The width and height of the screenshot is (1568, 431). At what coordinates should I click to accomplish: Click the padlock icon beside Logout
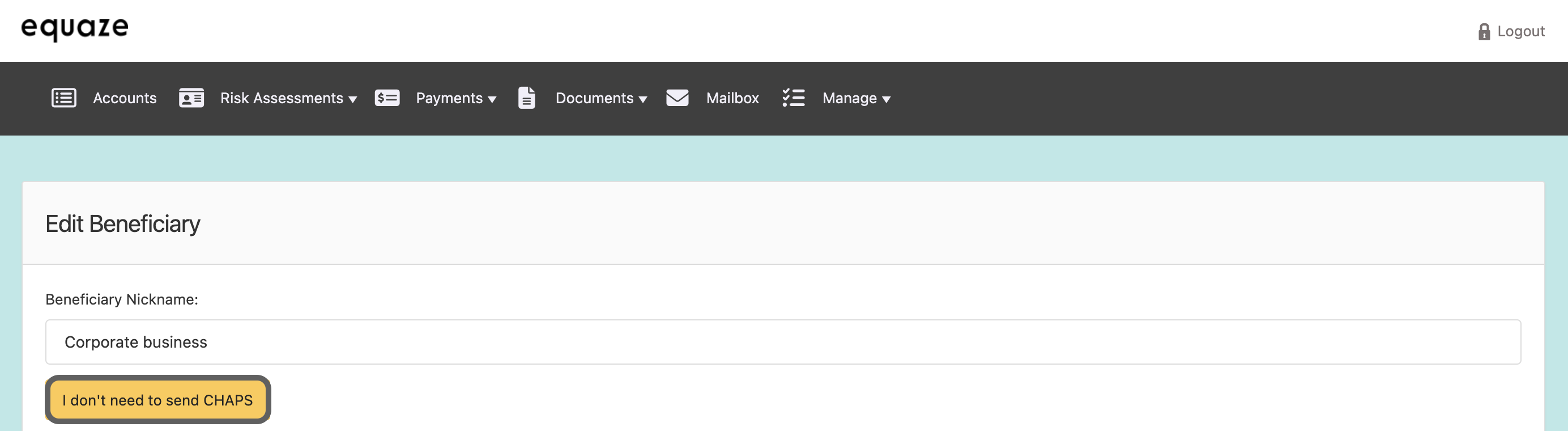pyautogui.click(x=1484, y=32)
